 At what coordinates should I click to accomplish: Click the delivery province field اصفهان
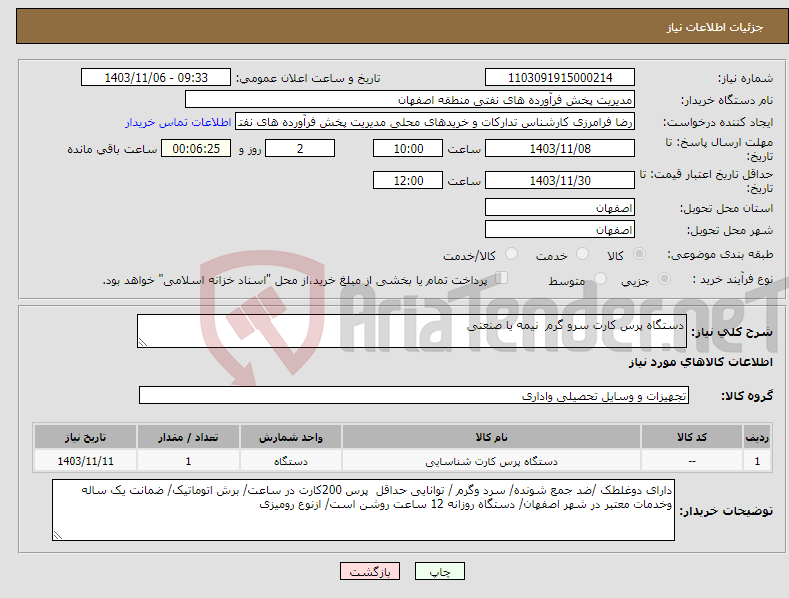[560, 207]
